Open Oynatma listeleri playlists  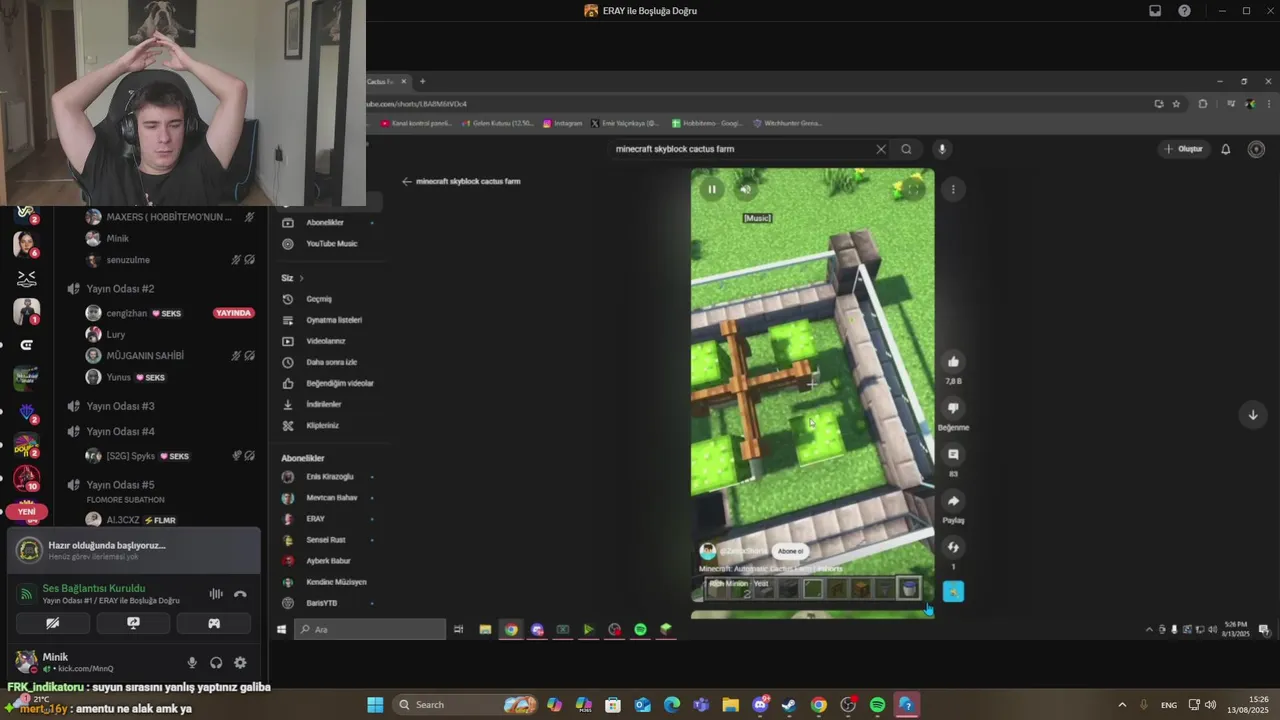334,320
